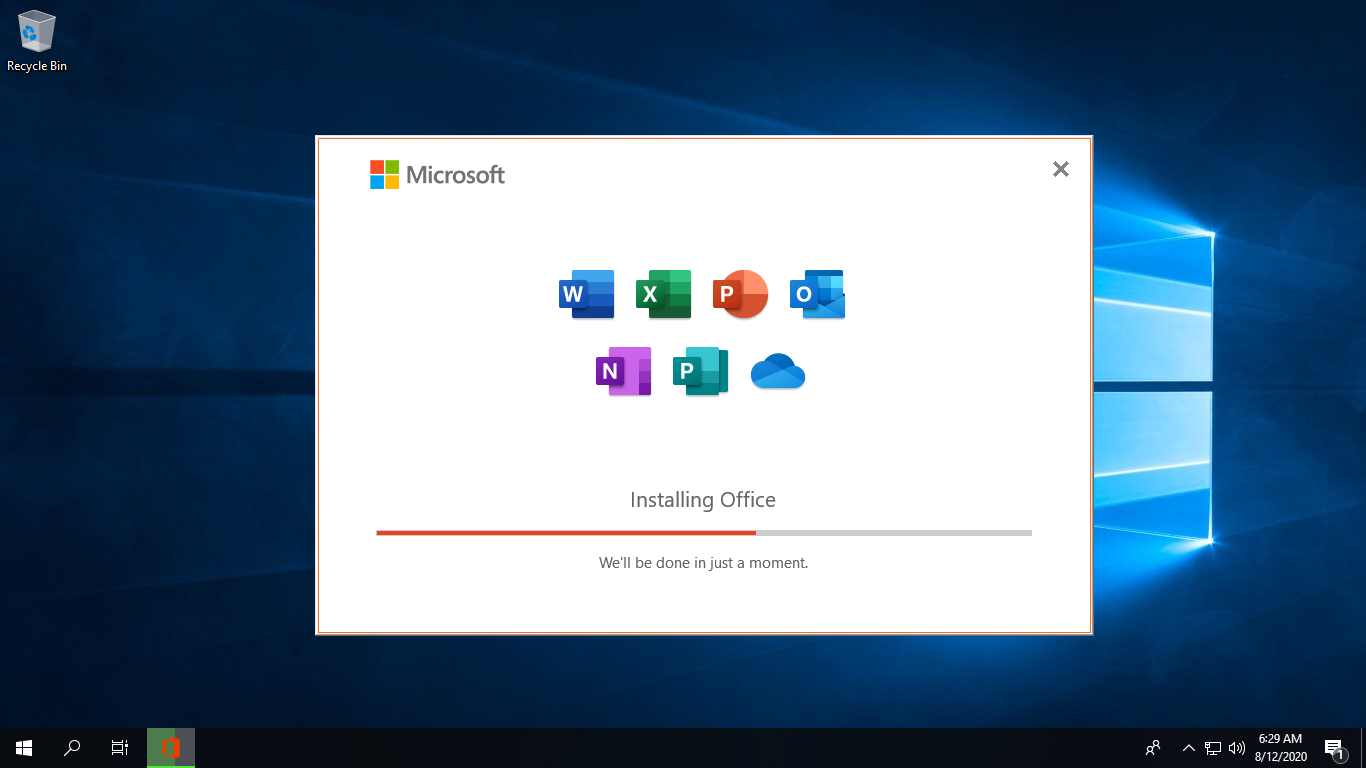This screenshot has height=768, width=1366.
Task: Show hidden system tray icons
Action: tap(1189, 747)
